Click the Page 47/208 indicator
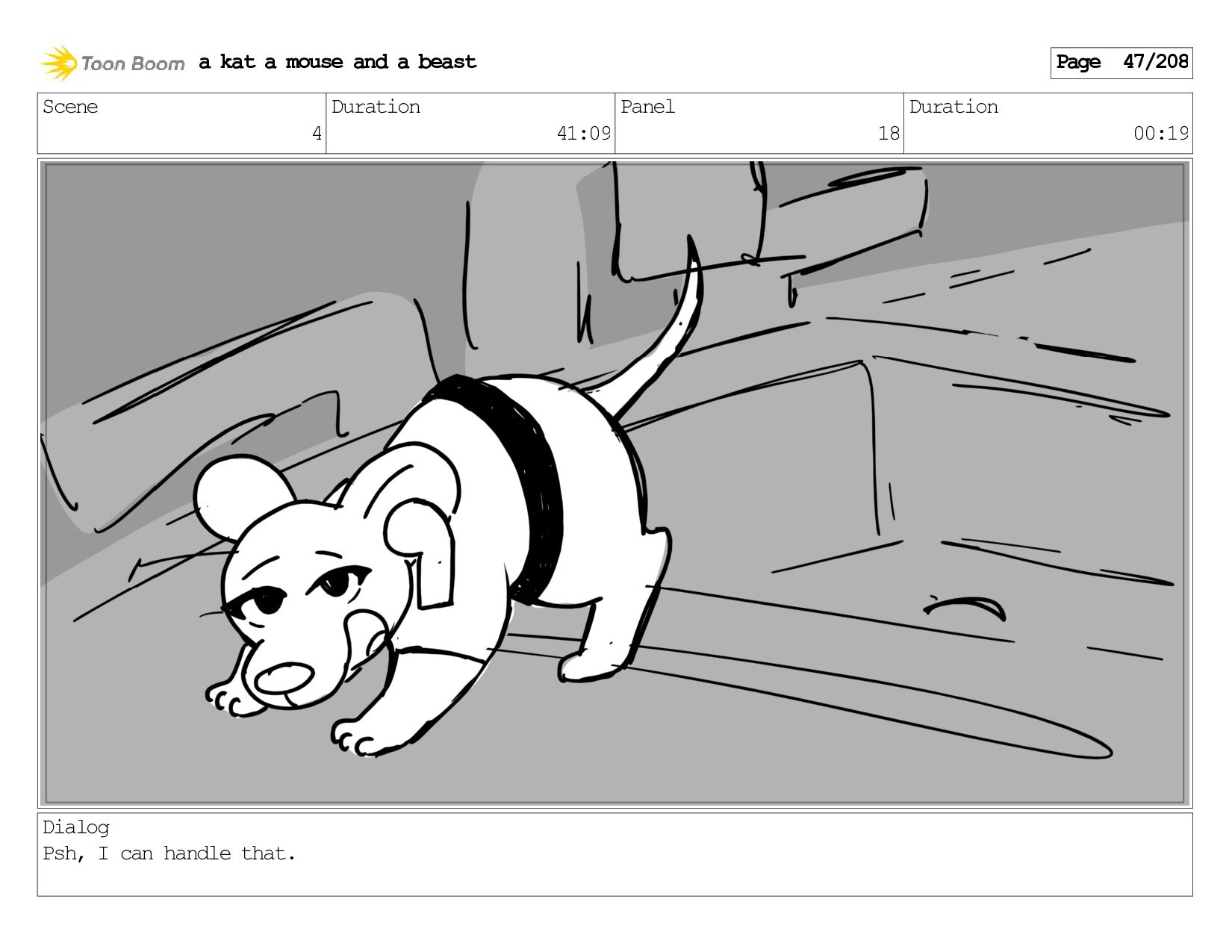1232x952 pixels. (x=1121, y=63)
